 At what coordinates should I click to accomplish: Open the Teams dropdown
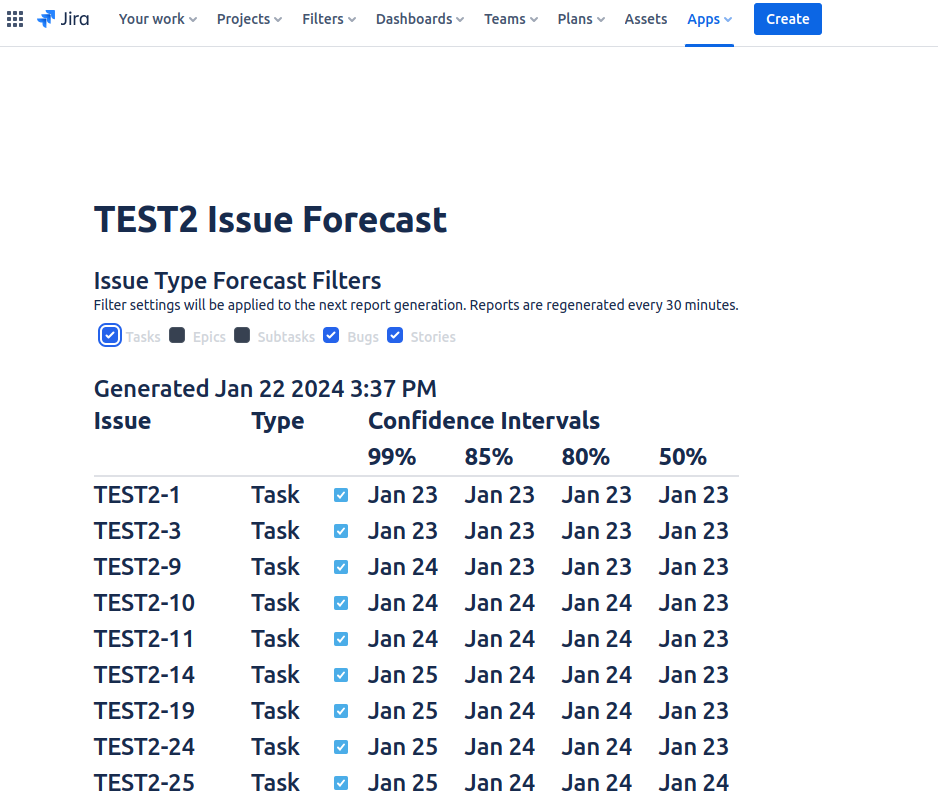click(x=510, y=18)
